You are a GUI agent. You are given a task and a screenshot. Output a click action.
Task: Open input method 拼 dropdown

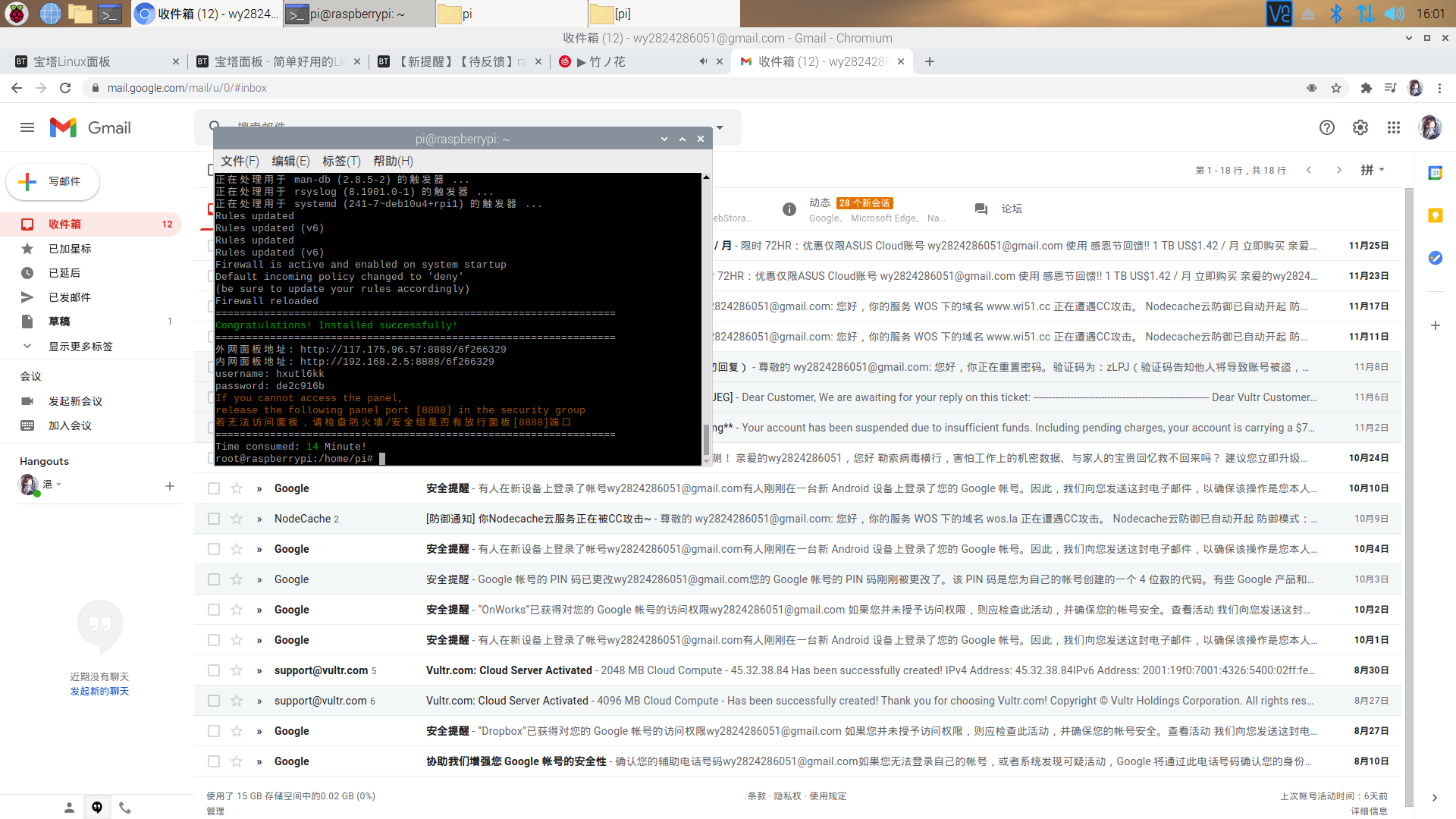point(1372,170)
